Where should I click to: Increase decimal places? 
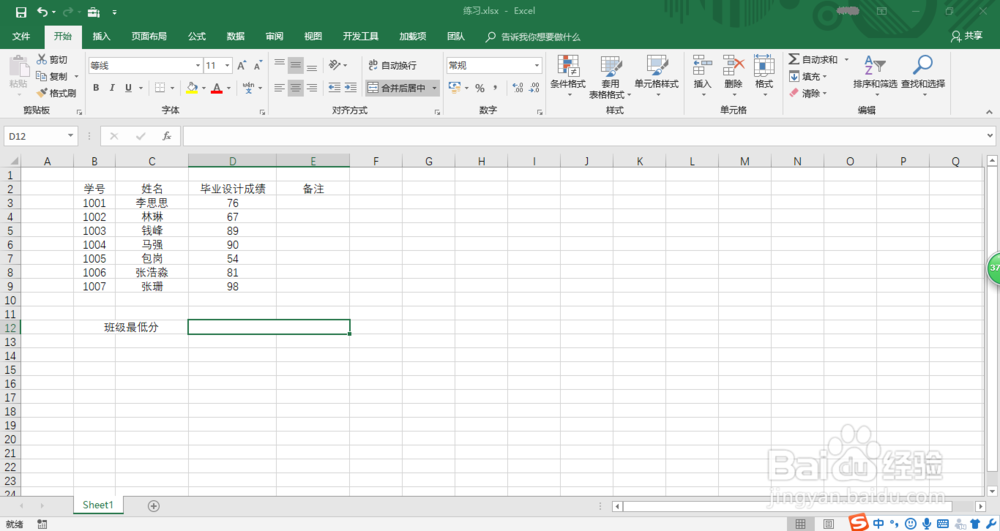[x=518, y=88]
